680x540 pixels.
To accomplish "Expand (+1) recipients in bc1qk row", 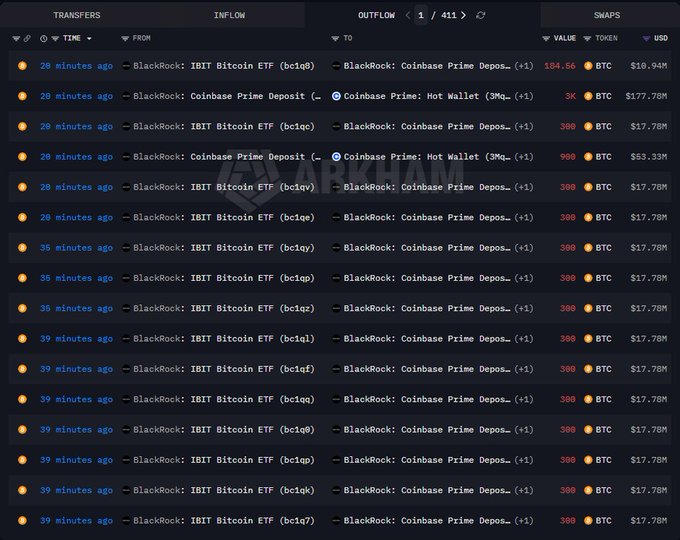I will point(524,490).
